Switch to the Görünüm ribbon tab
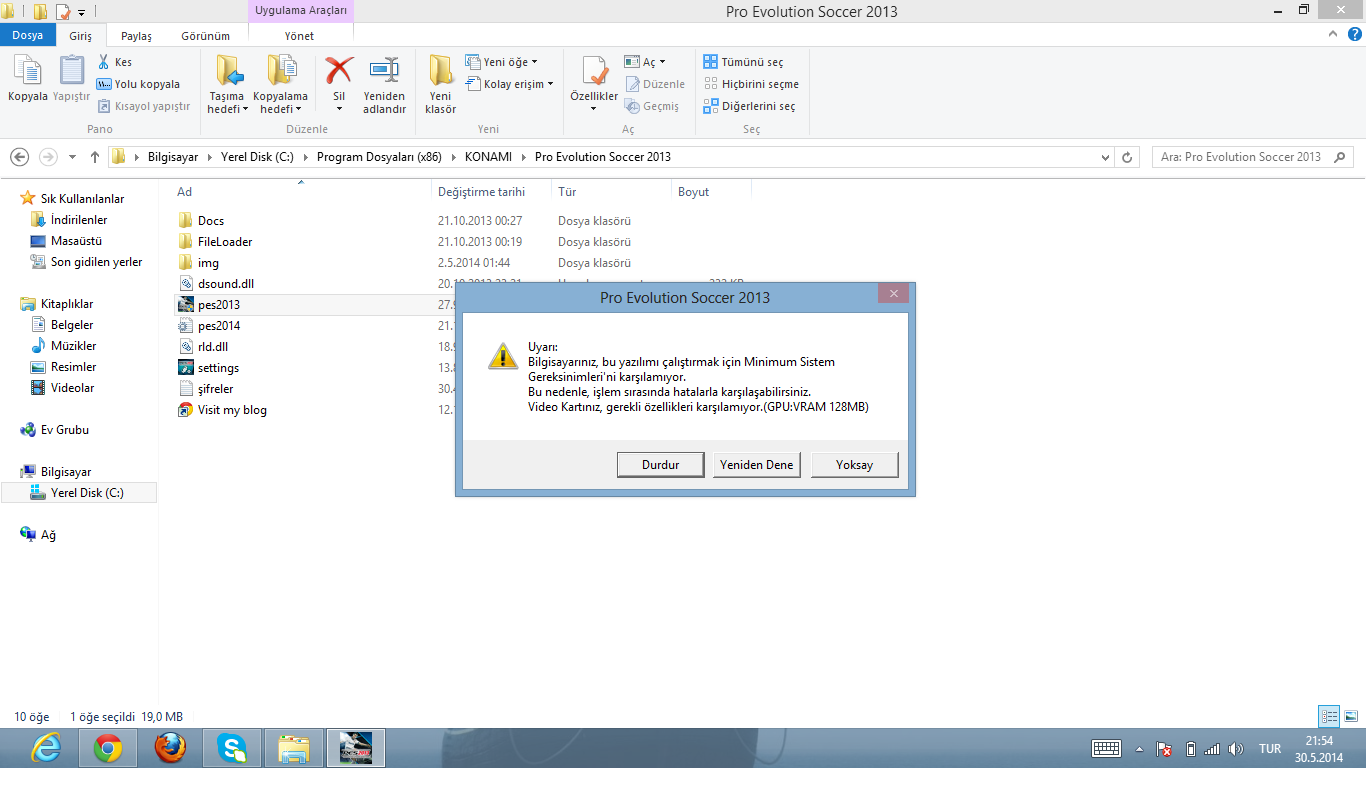This screenshot has width=1366, height=787. point(205,36)
